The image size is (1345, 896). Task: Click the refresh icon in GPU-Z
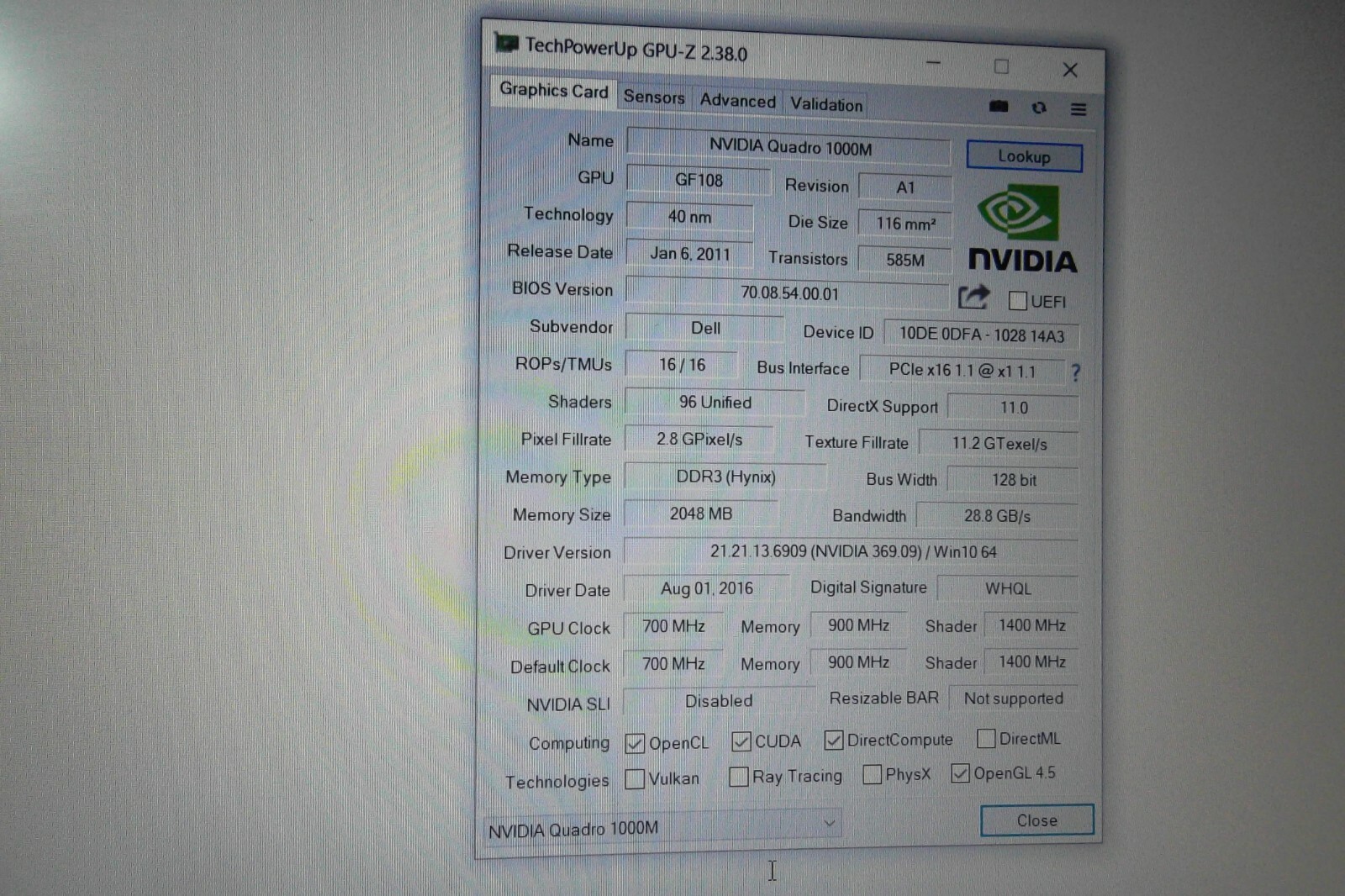coord(1039,108)
